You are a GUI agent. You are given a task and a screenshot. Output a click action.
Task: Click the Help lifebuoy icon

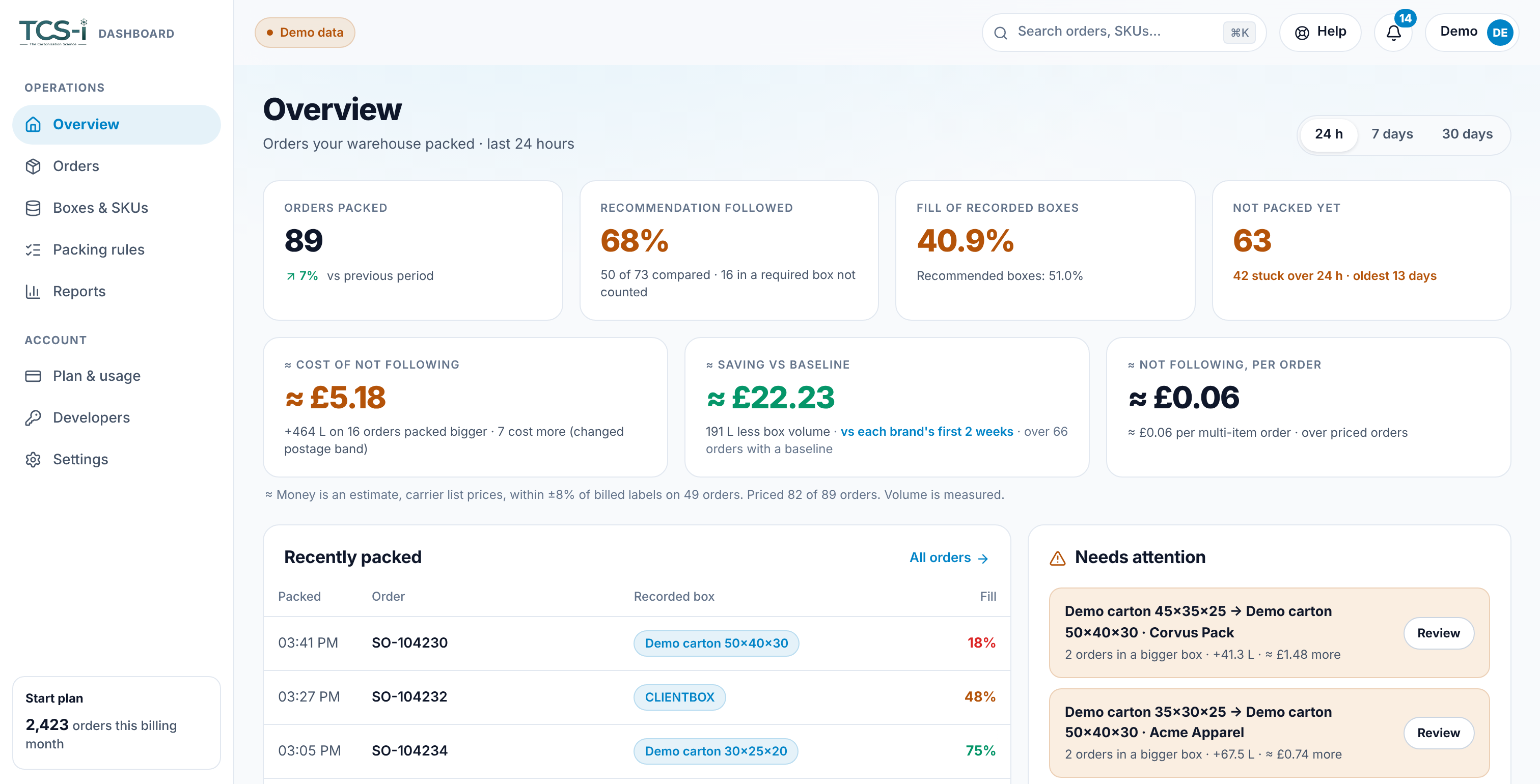click(1302, 33)
